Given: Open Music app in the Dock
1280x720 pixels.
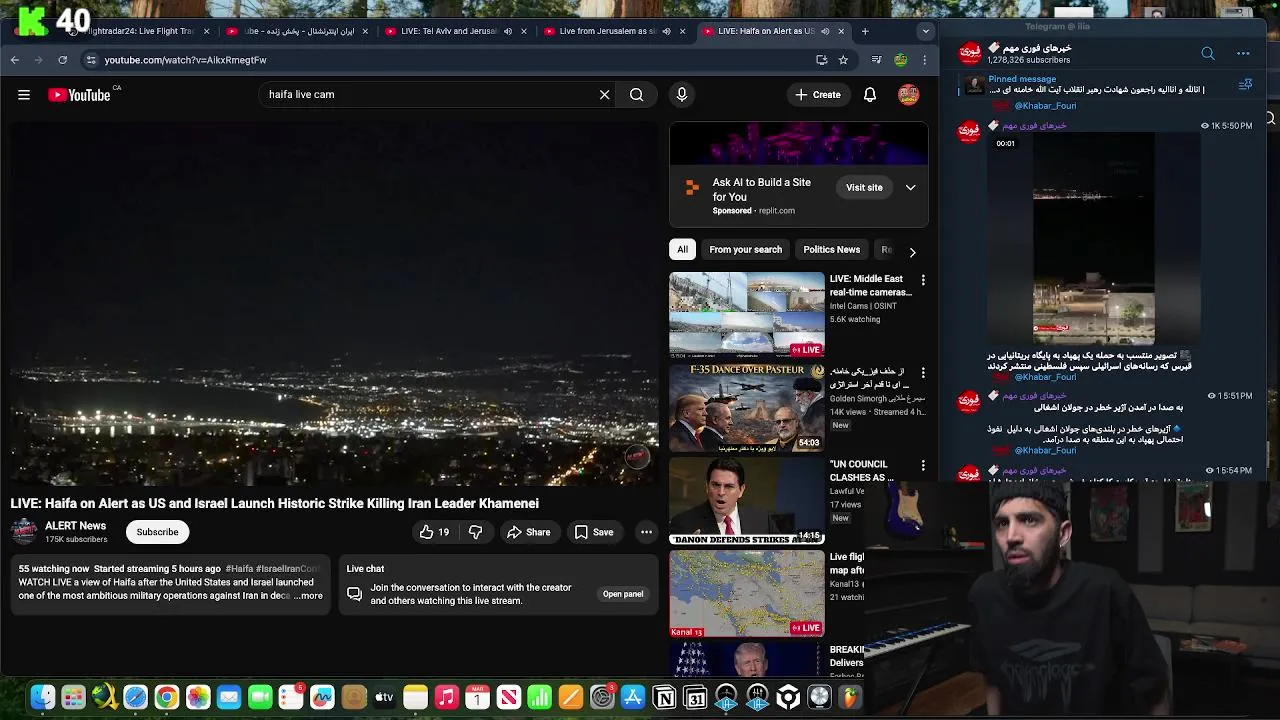Looking at the screenshot, I should [x=447, y=697].
